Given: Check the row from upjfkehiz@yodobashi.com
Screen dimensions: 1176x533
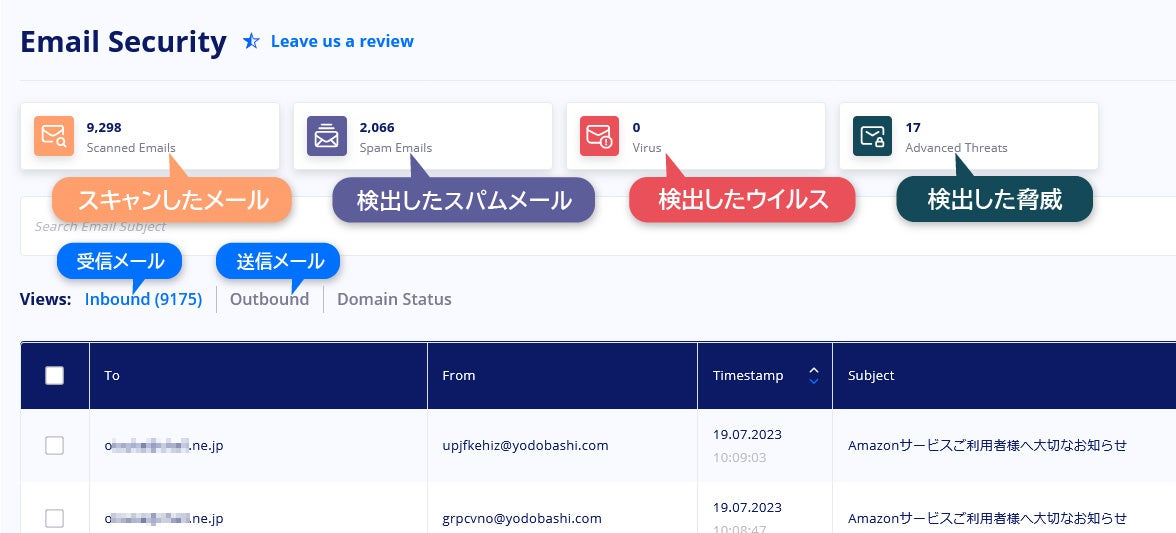Looking at the screenshot, I should pos(55,445).
